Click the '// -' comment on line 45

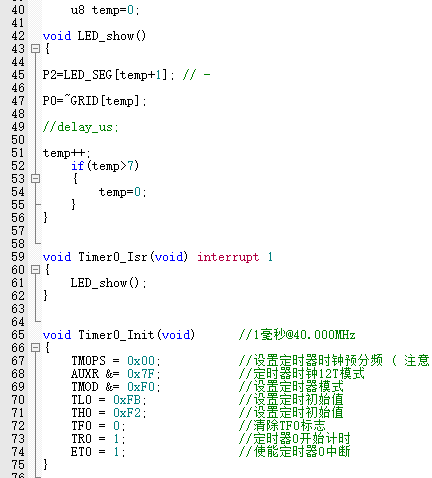(196, 75)
